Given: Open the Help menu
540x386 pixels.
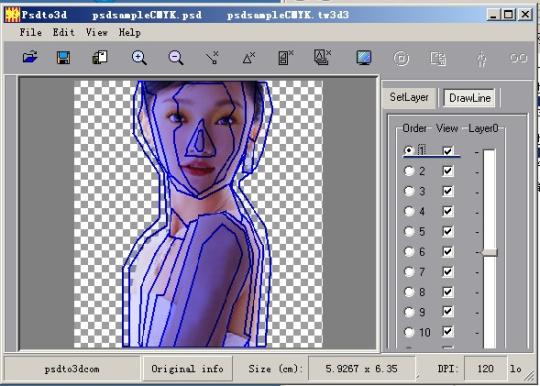Looking at the screenshot, I should (129, 32).
